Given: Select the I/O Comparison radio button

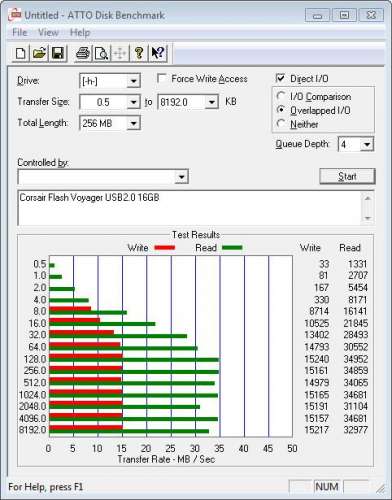Looking at the screenshot, I should pyautogui.click(x=281, y=96).
